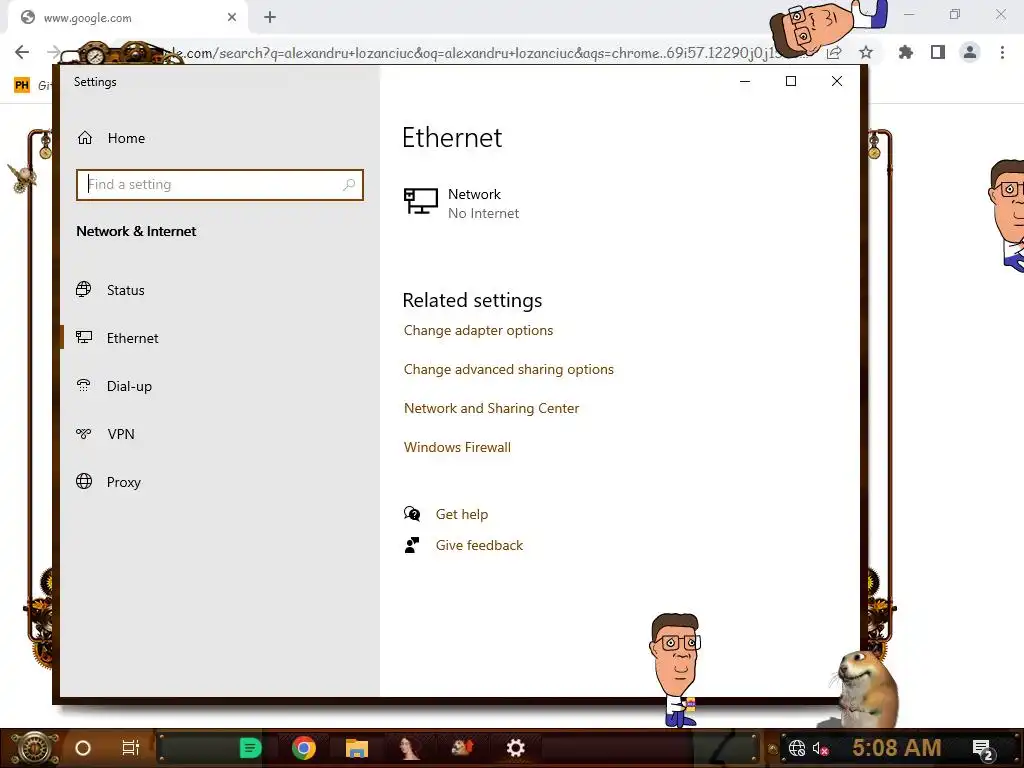1024x768 pixels.
Task: Open the steampunk Start button
Action: (x=35, y=748)
